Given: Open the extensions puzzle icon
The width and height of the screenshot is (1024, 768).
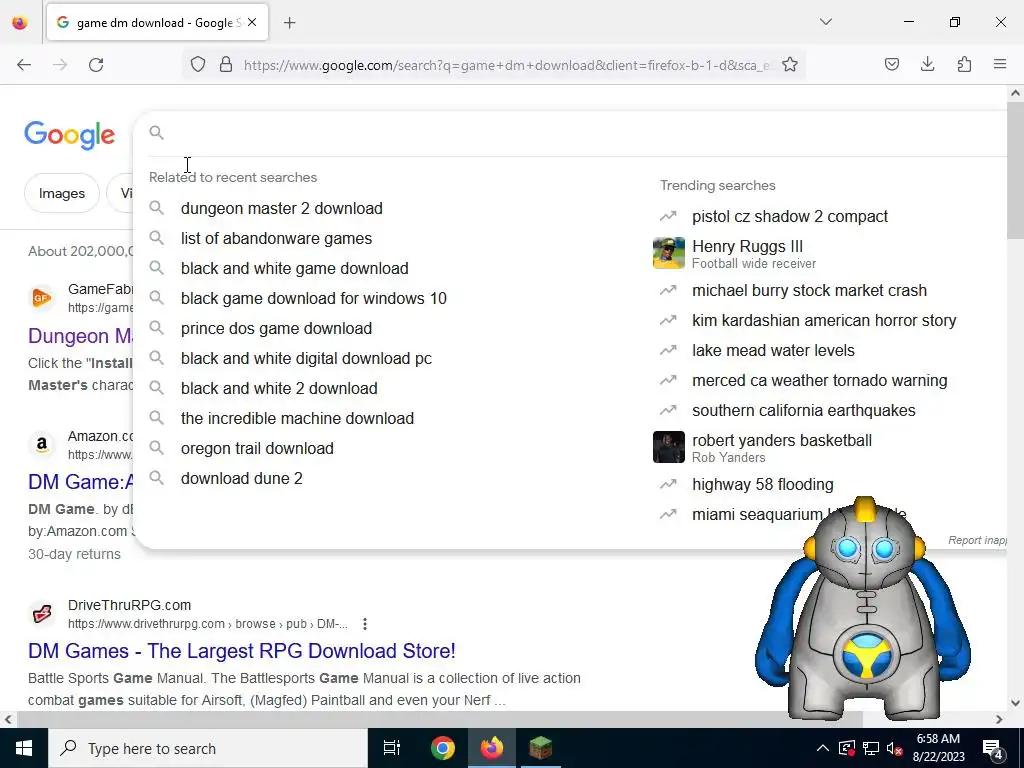Looking at the screenshot, I should [964, 64].
